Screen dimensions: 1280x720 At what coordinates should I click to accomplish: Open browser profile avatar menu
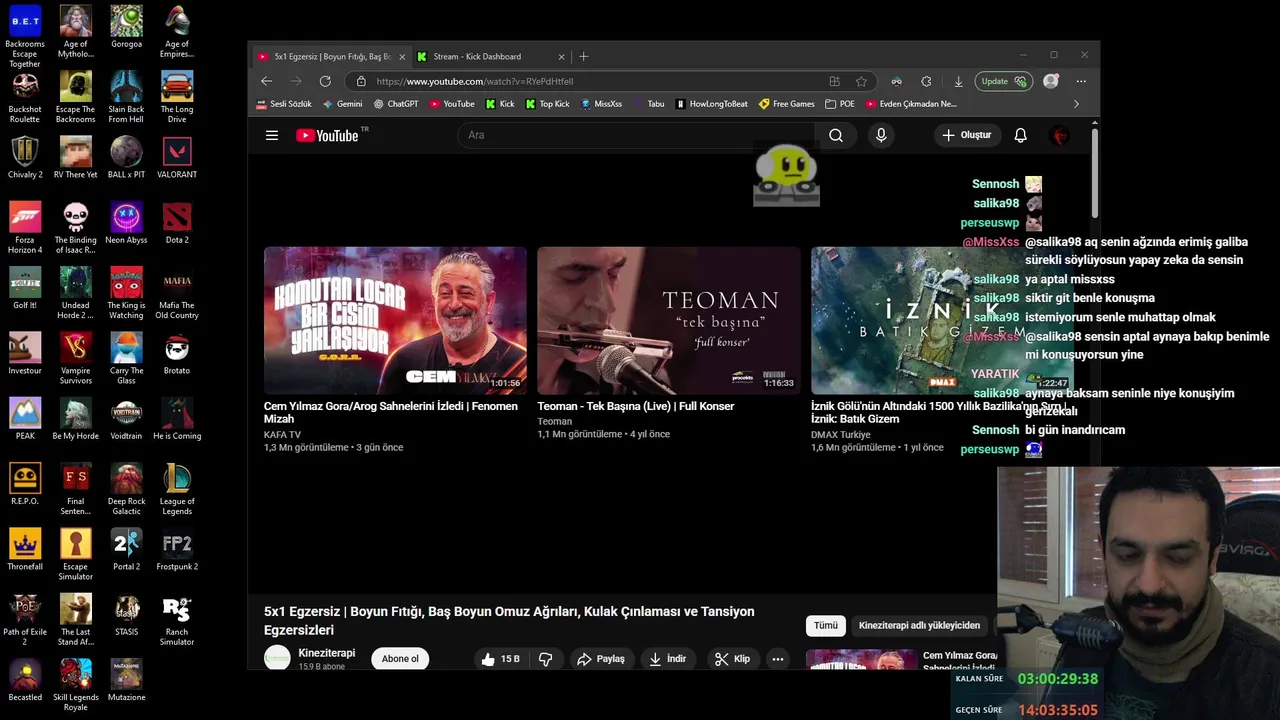1050,81
